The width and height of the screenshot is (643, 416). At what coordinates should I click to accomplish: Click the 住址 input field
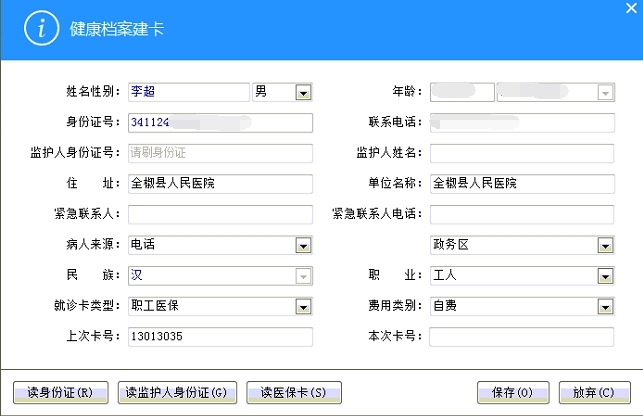point(220,184)
